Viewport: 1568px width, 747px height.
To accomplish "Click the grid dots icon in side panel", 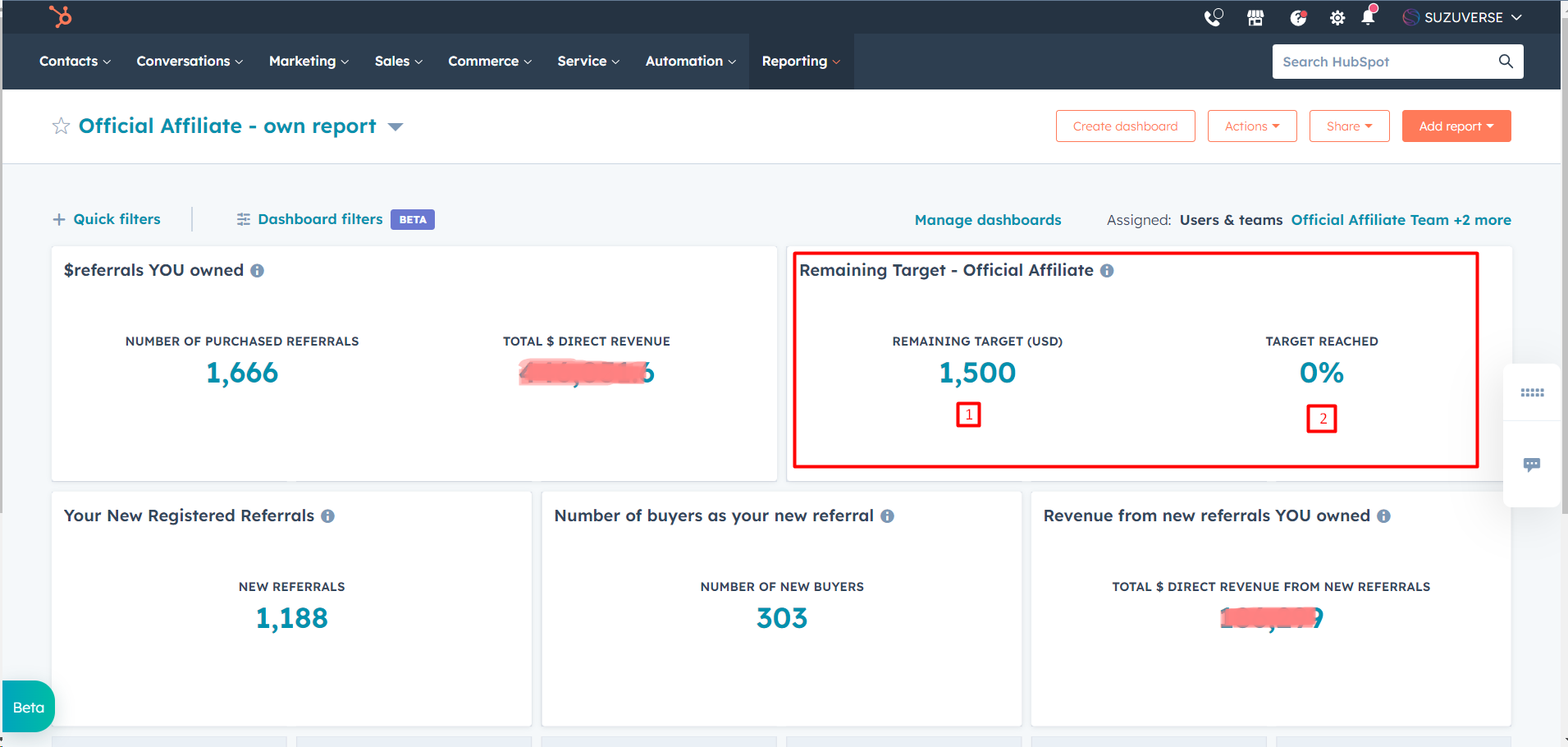I will pos(1531,393).
